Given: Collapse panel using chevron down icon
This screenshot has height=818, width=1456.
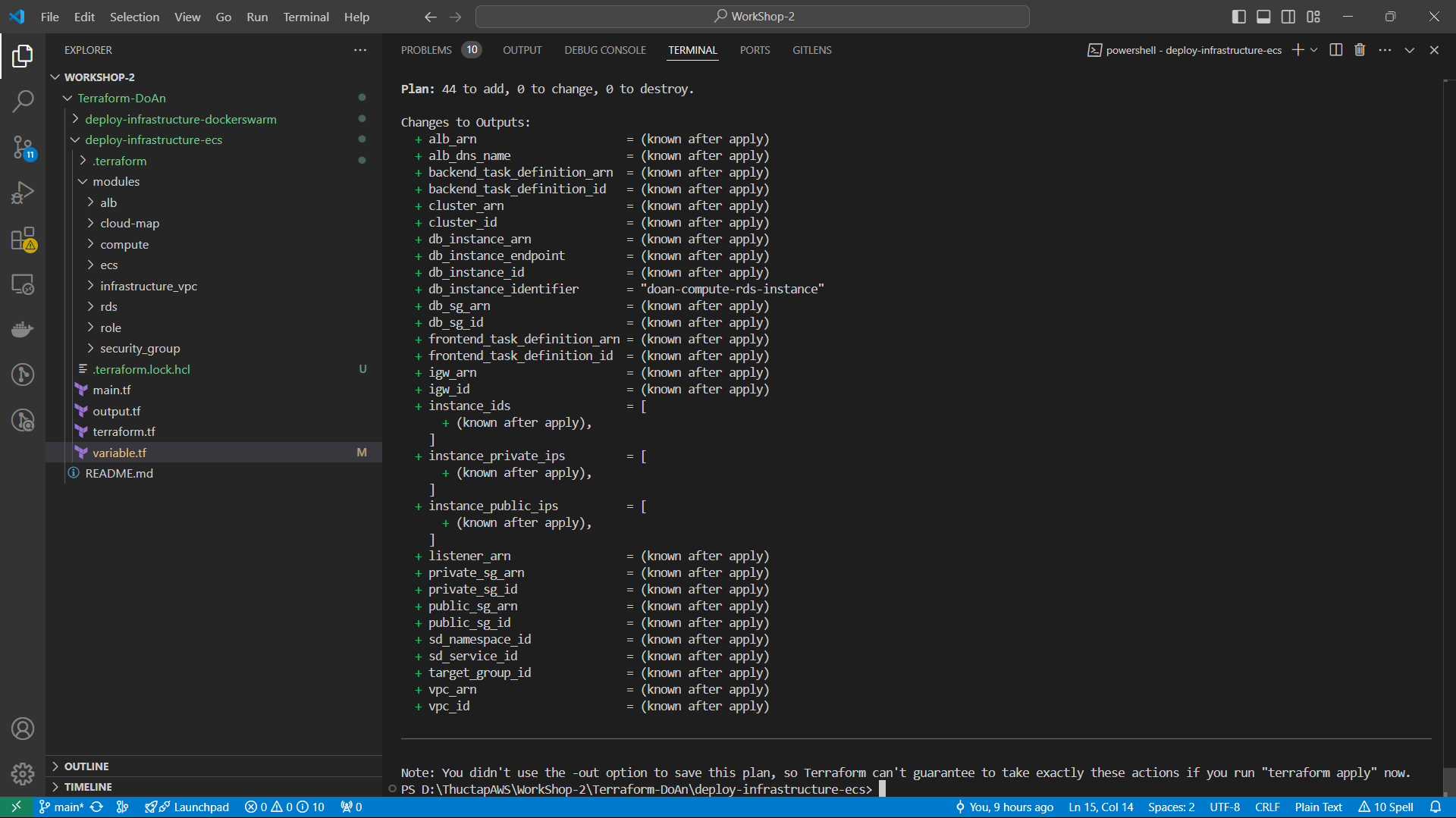Looking at the screenshot, I should (1409, 50).
